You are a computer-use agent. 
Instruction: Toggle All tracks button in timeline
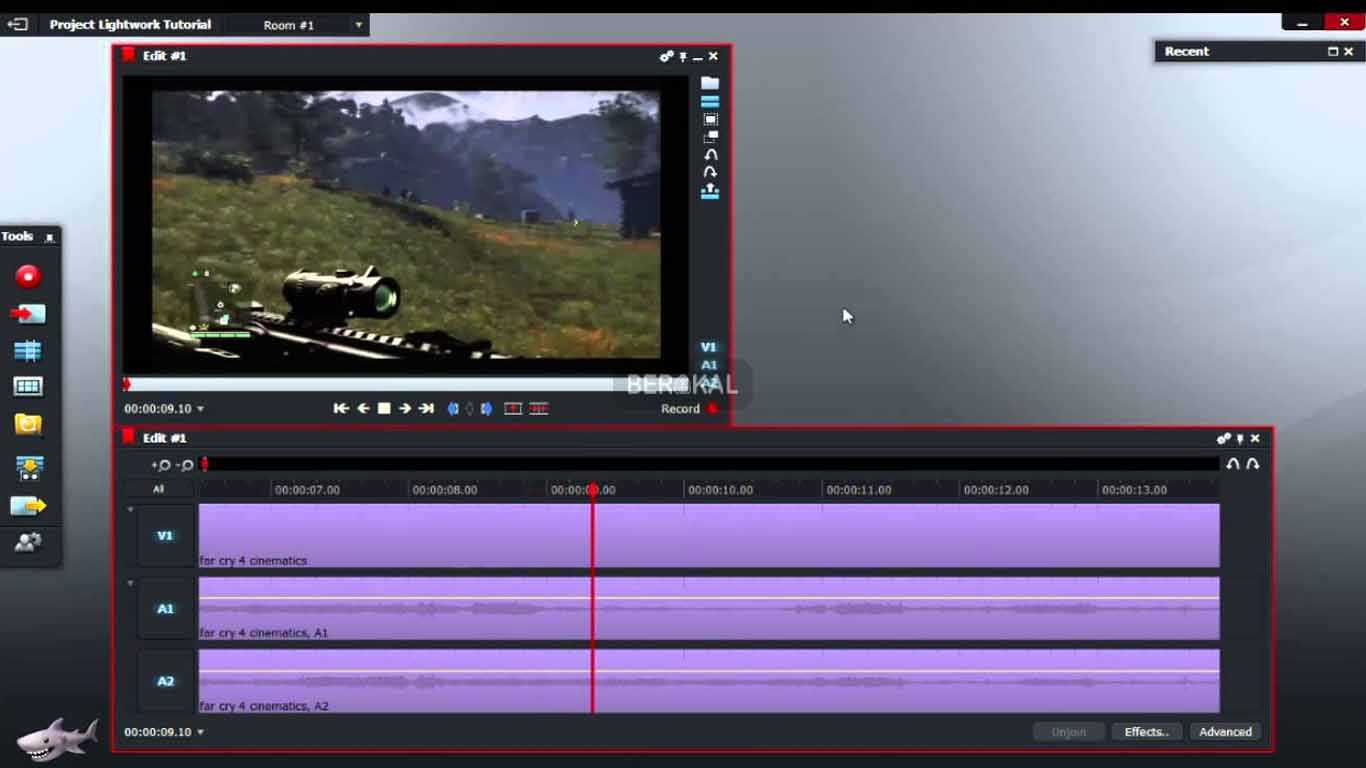(158, 489)
